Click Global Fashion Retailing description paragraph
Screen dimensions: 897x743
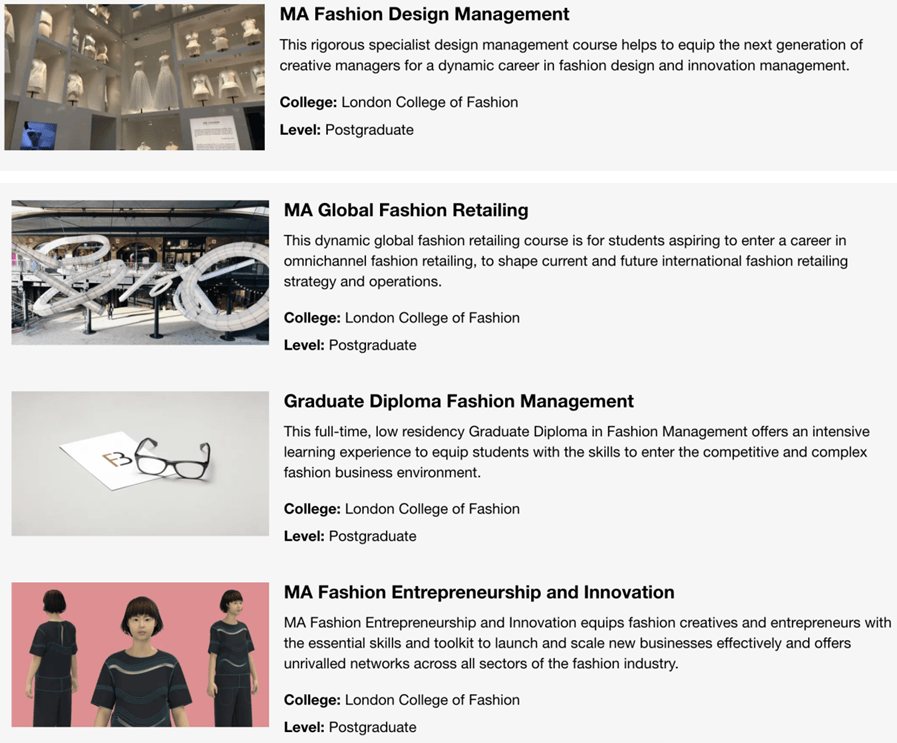566,261
